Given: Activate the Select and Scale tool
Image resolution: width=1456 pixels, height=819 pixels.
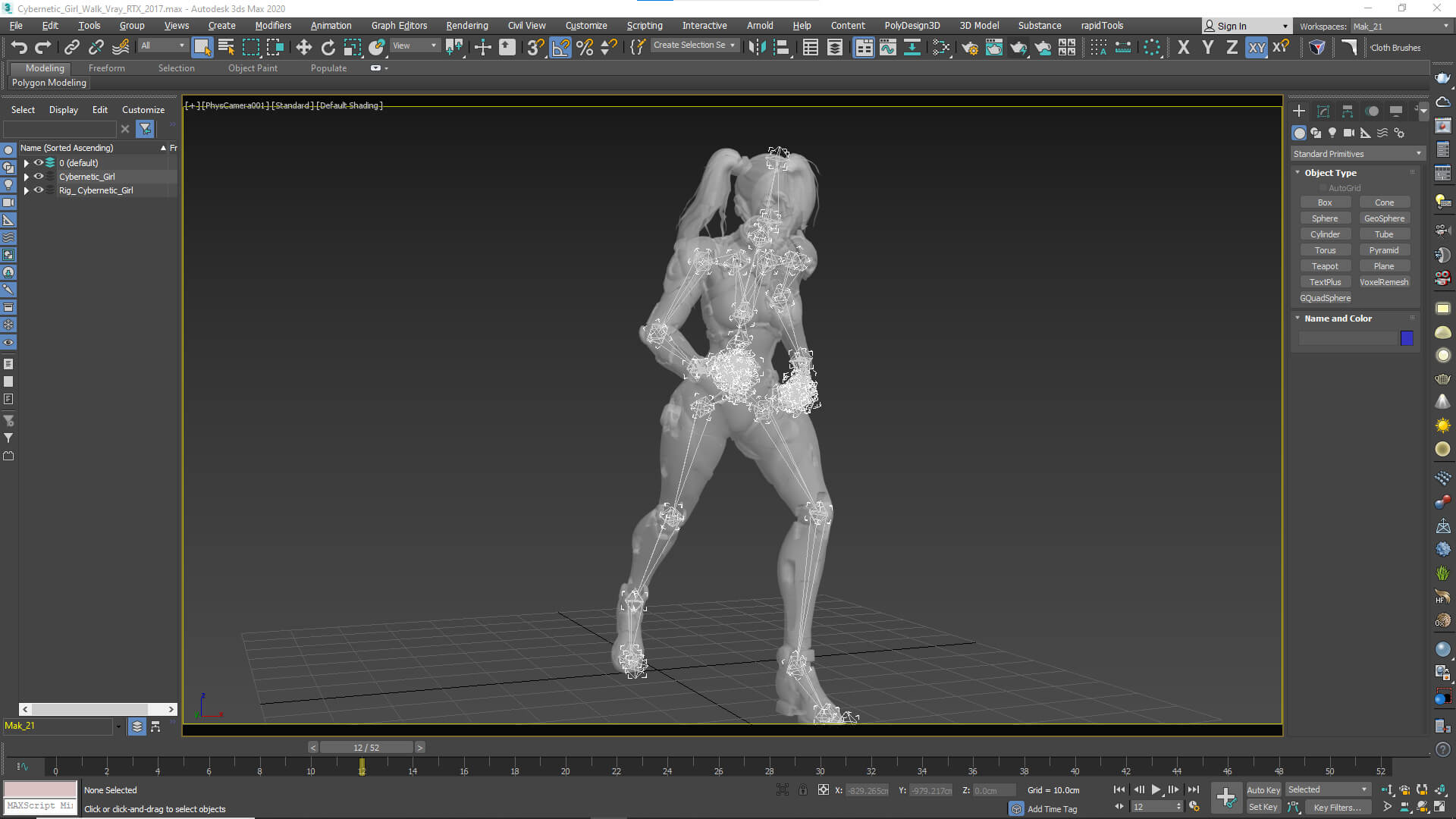Looking at the screenshot, I should click(x=352, y=47).
